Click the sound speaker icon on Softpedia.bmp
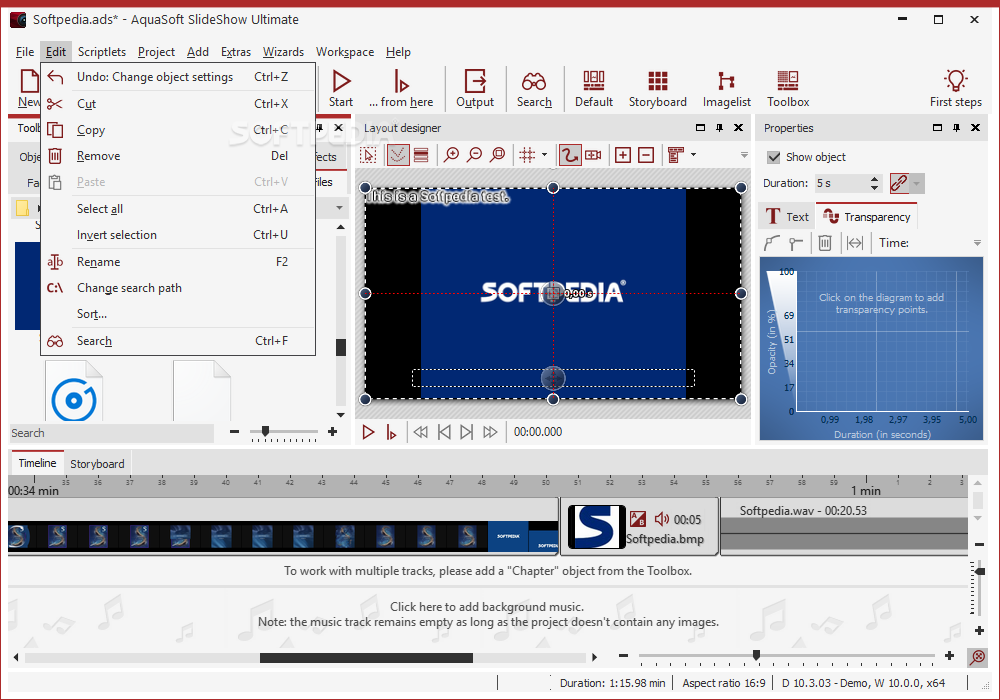The width and height of the screenshot is (1000, 700). (x=661, y=519)
